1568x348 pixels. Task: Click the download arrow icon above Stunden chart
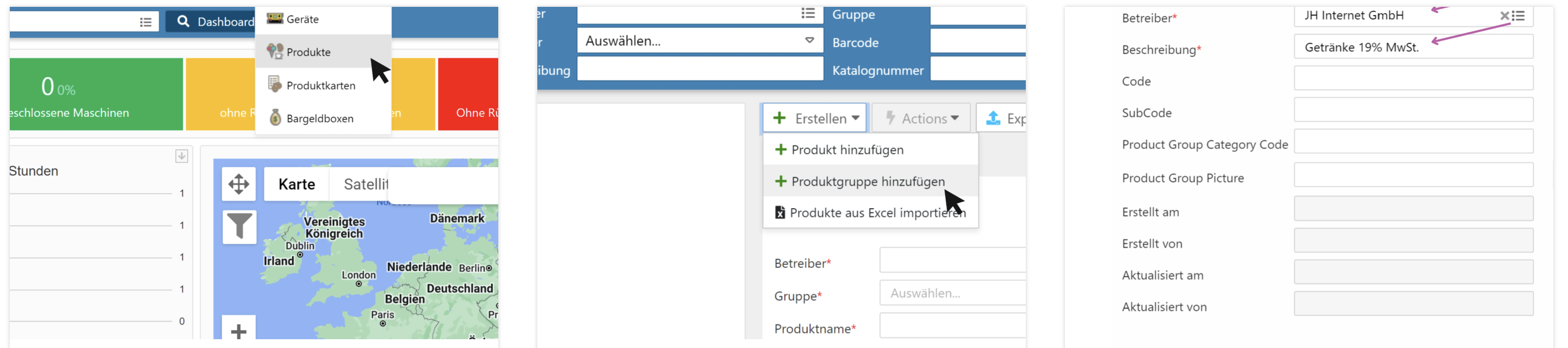(x=181, y=156)
